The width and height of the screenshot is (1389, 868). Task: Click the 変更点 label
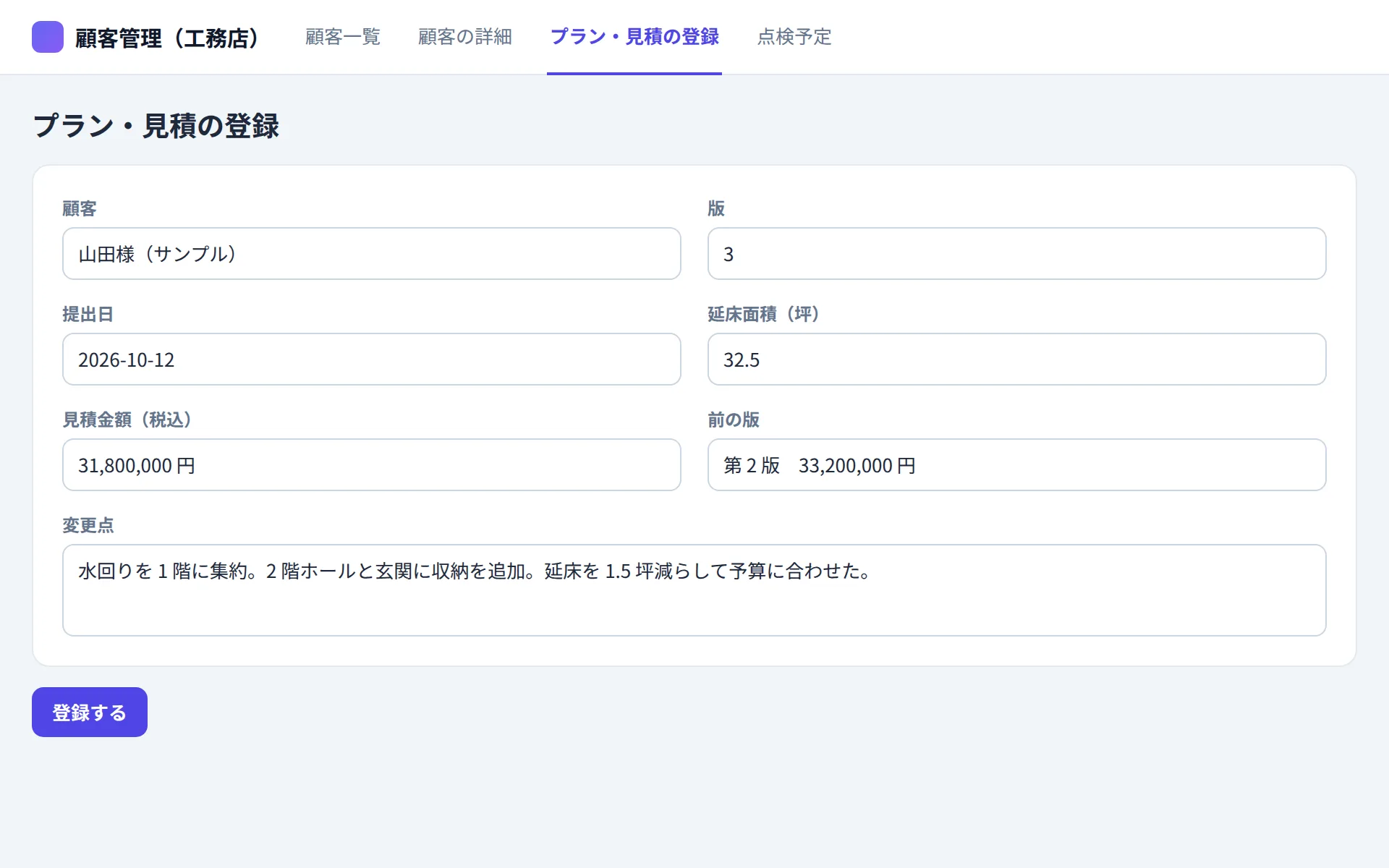click(x=88, y=526)
